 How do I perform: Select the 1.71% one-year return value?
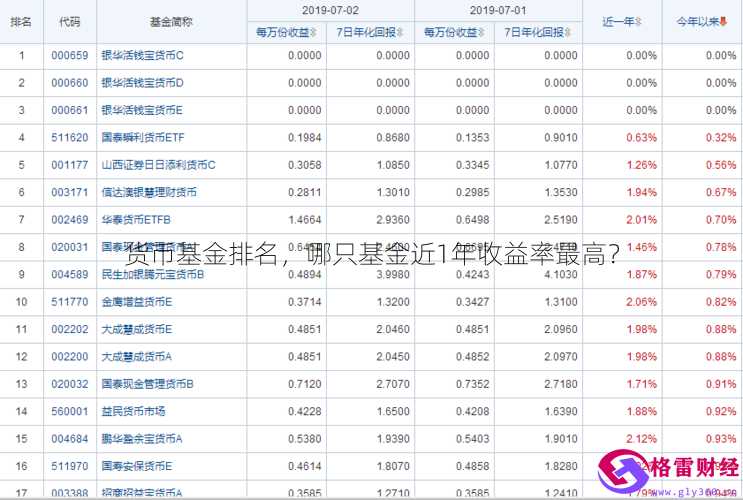pyautogui.click(x=641, y=384)
